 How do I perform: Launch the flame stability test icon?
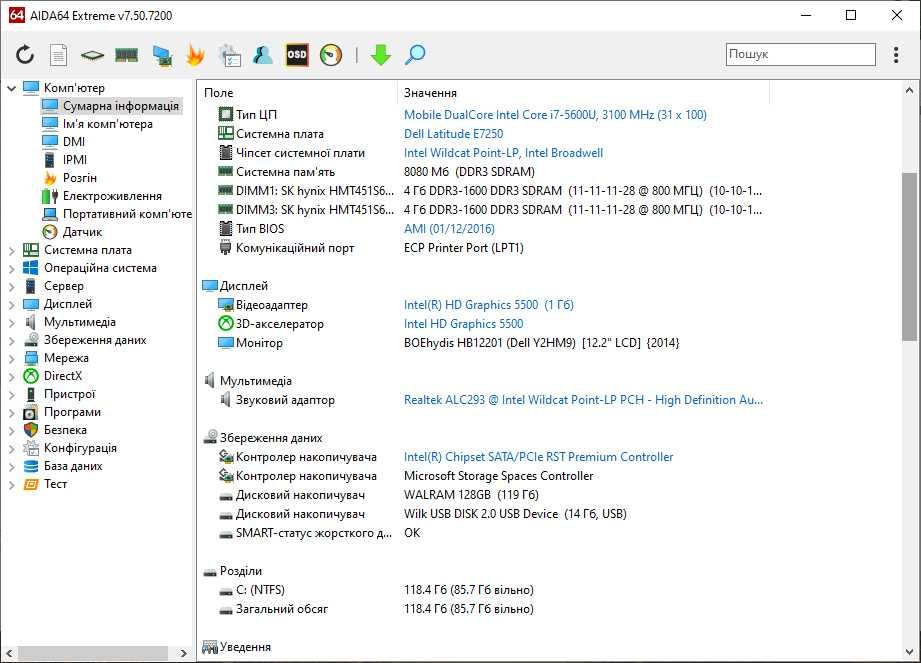(195, 55)
